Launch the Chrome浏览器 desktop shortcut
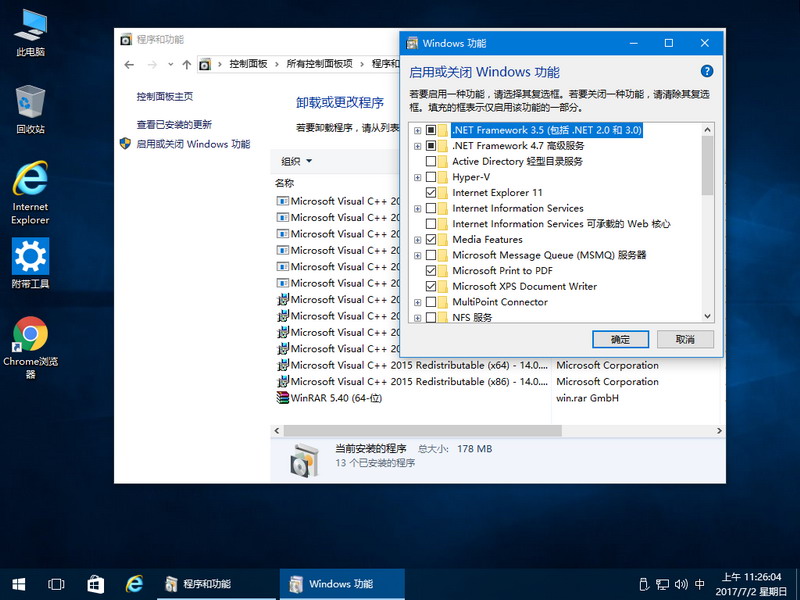 (x=31, y=348)
